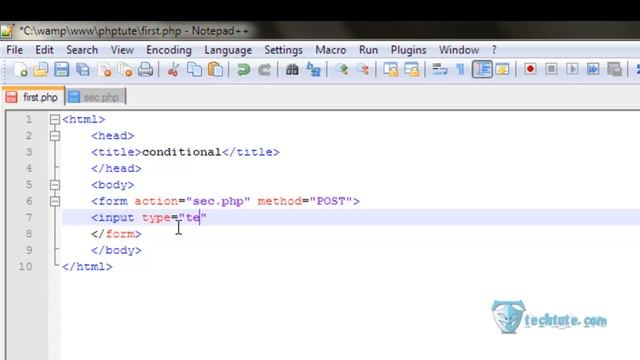640x360 pixels.
Task: Open user defined language dialog icon
Action: 502,70
